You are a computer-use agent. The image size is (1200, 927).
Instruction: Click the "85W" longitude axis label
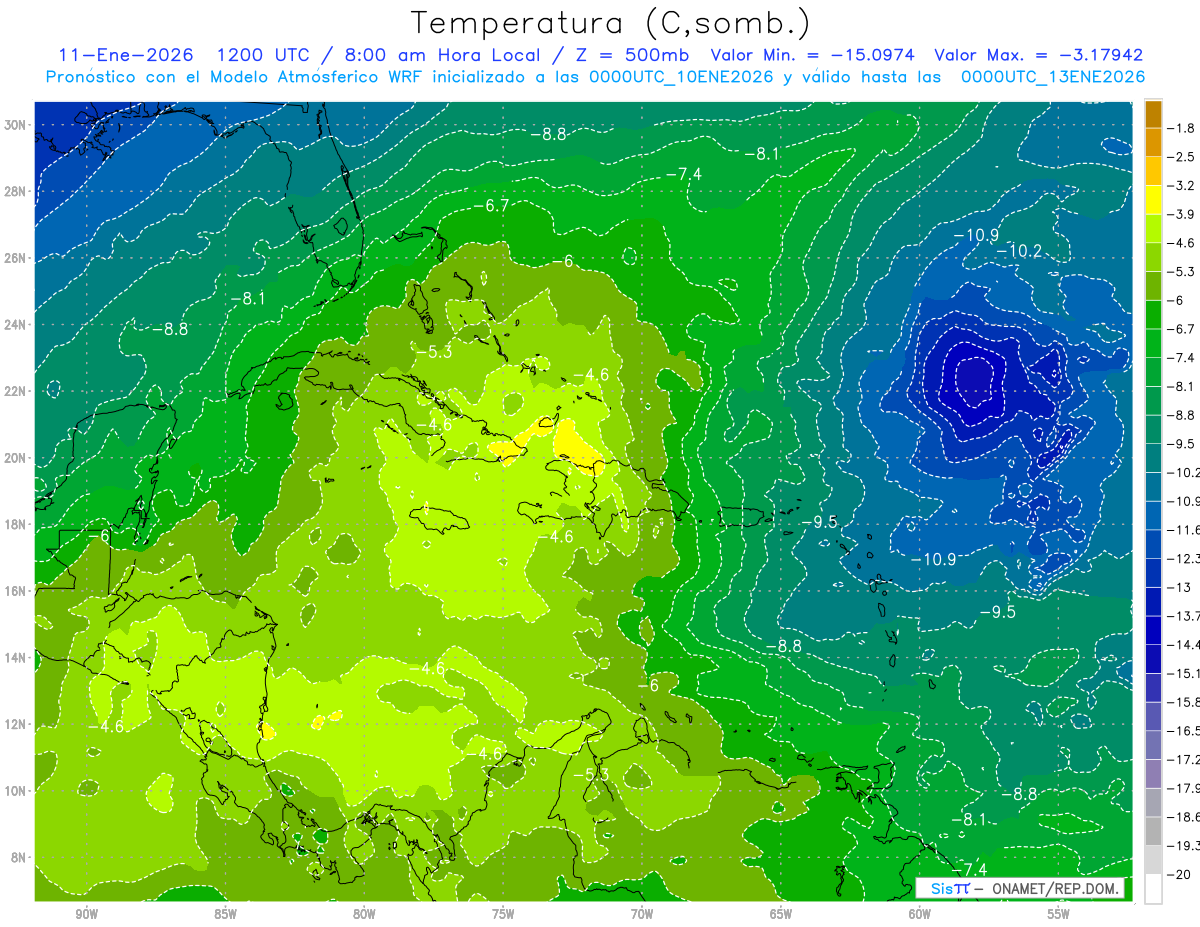226,914
